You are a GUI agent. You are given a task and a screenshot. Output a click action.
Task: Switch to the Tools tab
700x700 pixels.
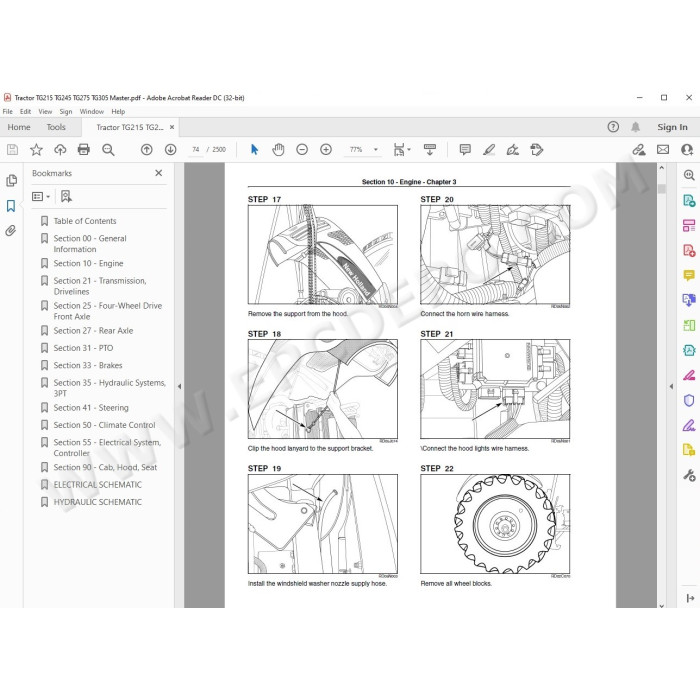pyautogui.click(x=56, y=127)
